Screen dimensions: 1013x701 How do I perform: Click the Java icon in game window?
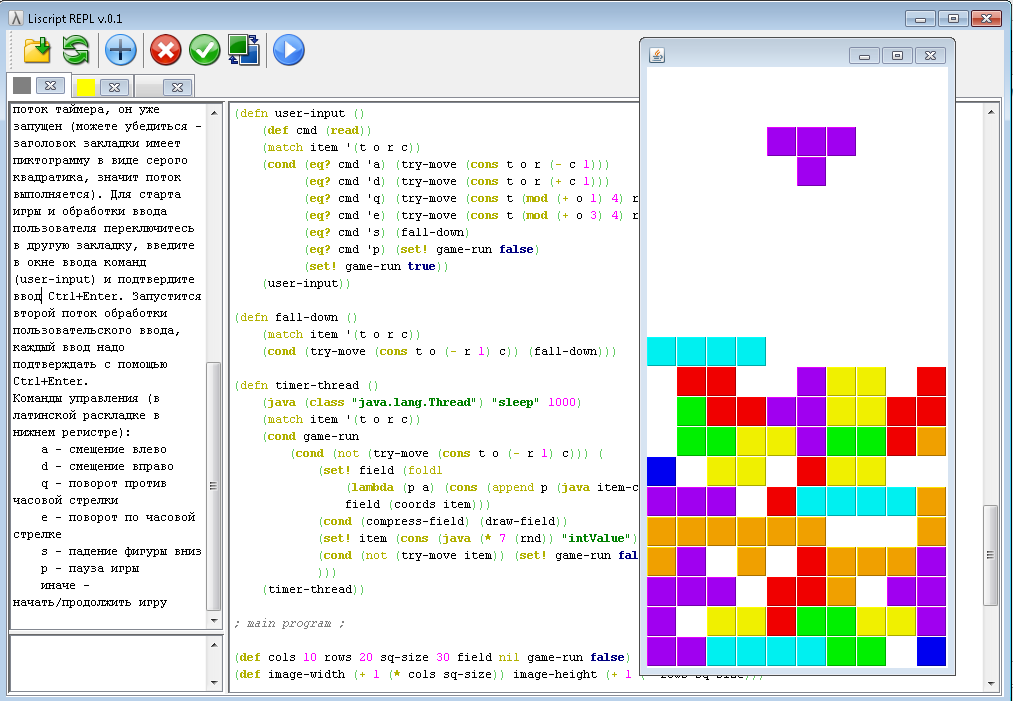657,55
